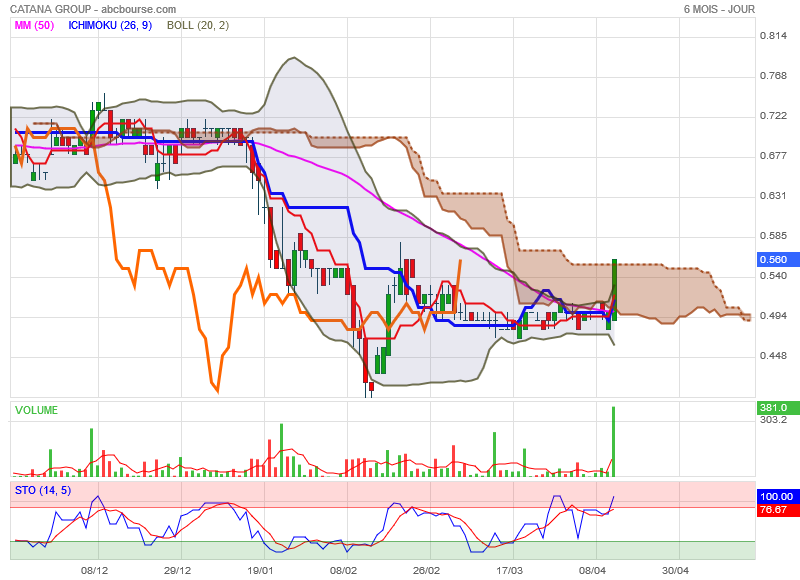
Task: Click the red 76.67 stochastic value tag
Action: point(778,510)
